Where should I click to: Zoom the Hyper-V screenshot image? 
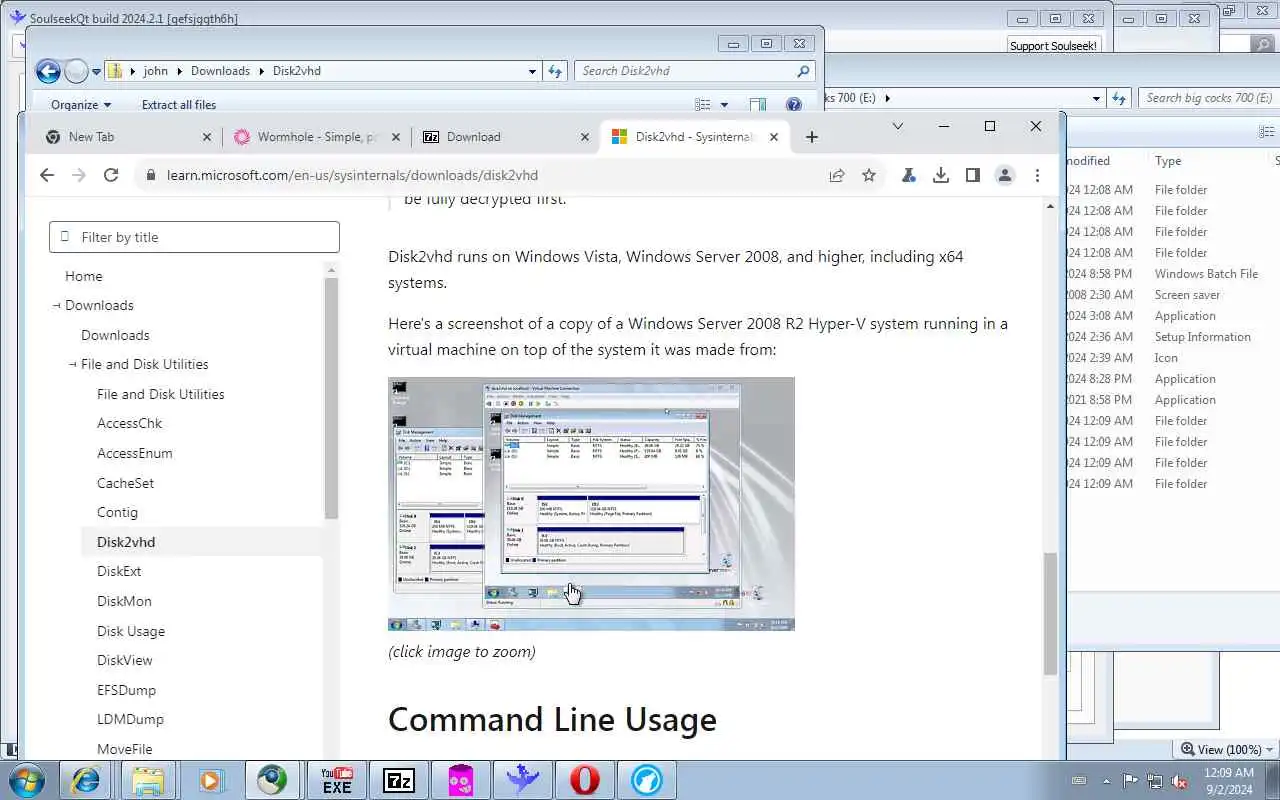[591, 504]
